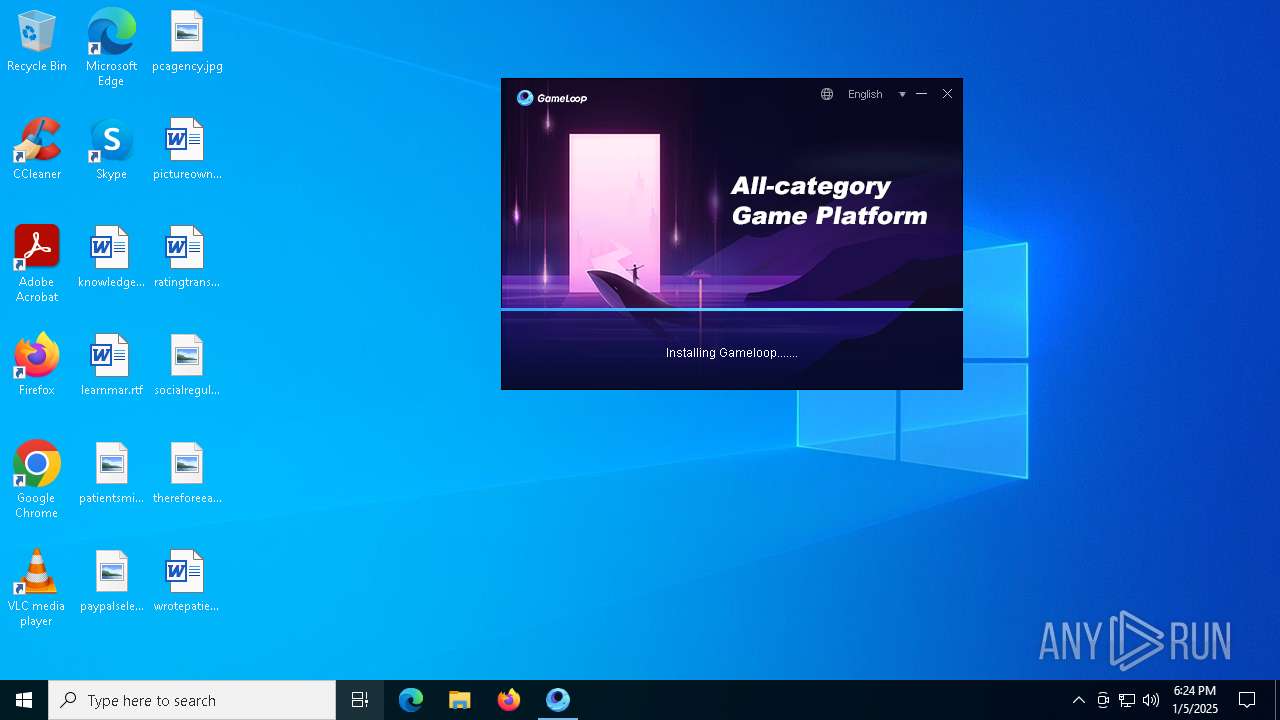The width and height of the screenshot is (1280, 720).
Task: Expand the hidden system tray icons
Action: click(x=1078, y=700)
